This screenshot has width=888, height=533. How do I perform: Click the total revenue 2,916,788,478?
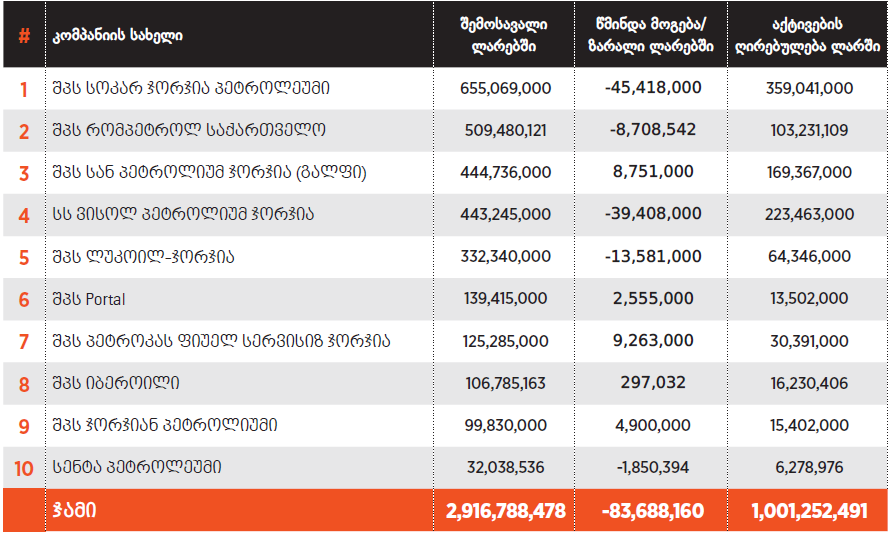click(x=505, y=511)
